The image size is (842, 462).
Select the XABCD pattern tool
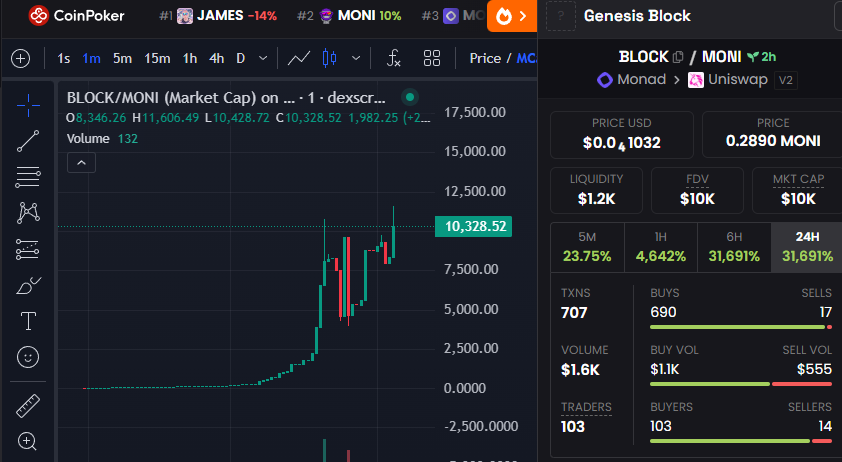click(x=28, y=213)
